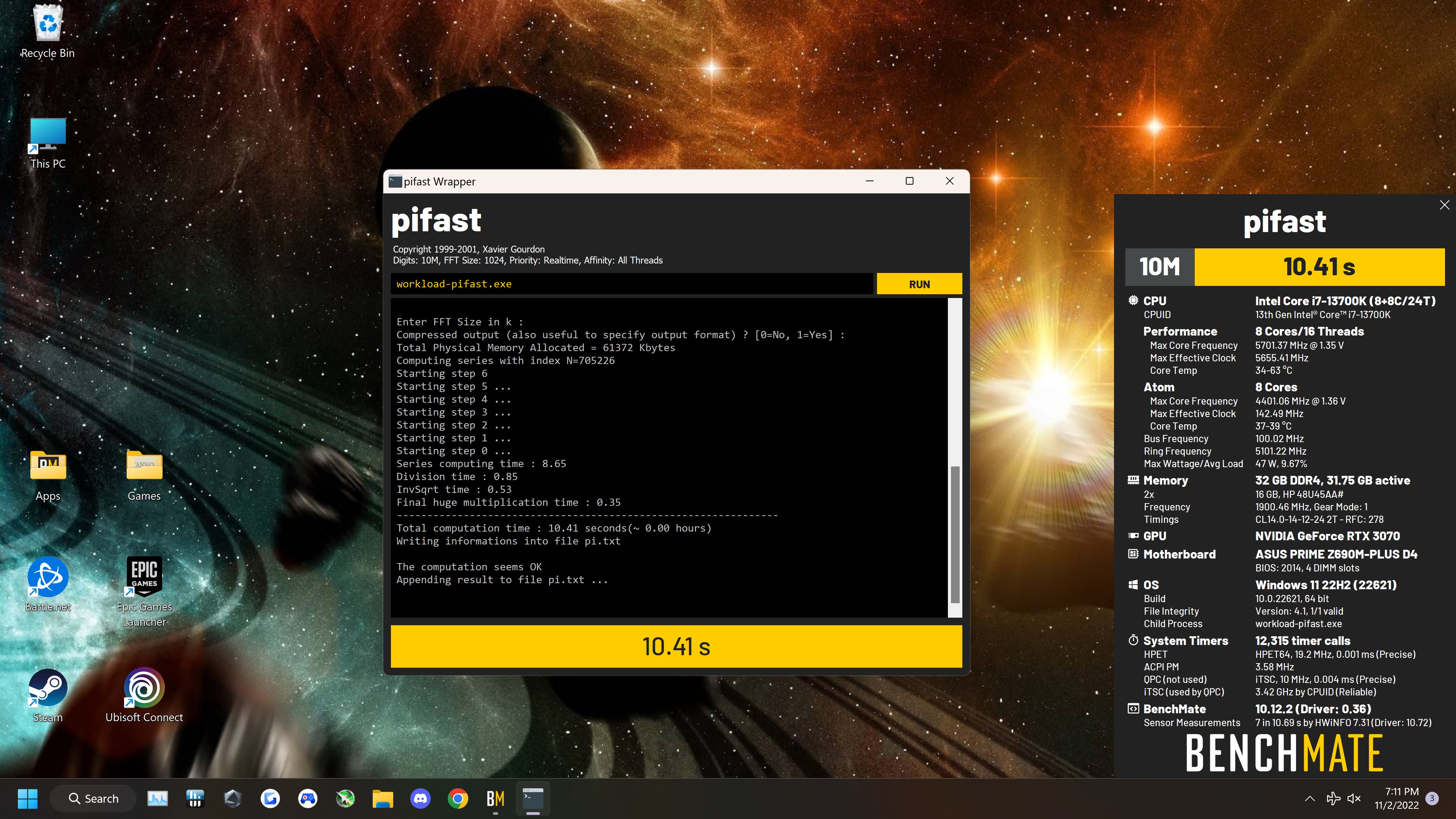Click the Series computing time : 8.65 line

(x=481, y=463)
